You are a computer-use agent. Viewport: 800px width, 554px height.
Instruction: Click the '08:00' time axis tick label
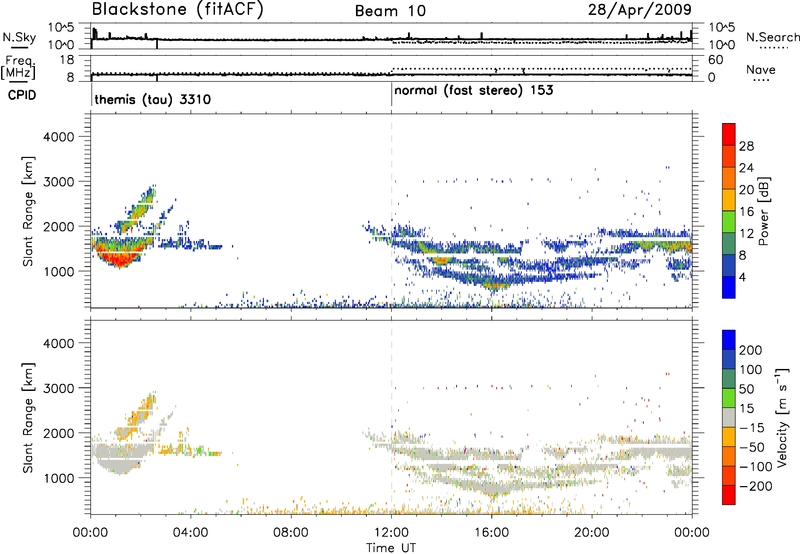(290, 533)
